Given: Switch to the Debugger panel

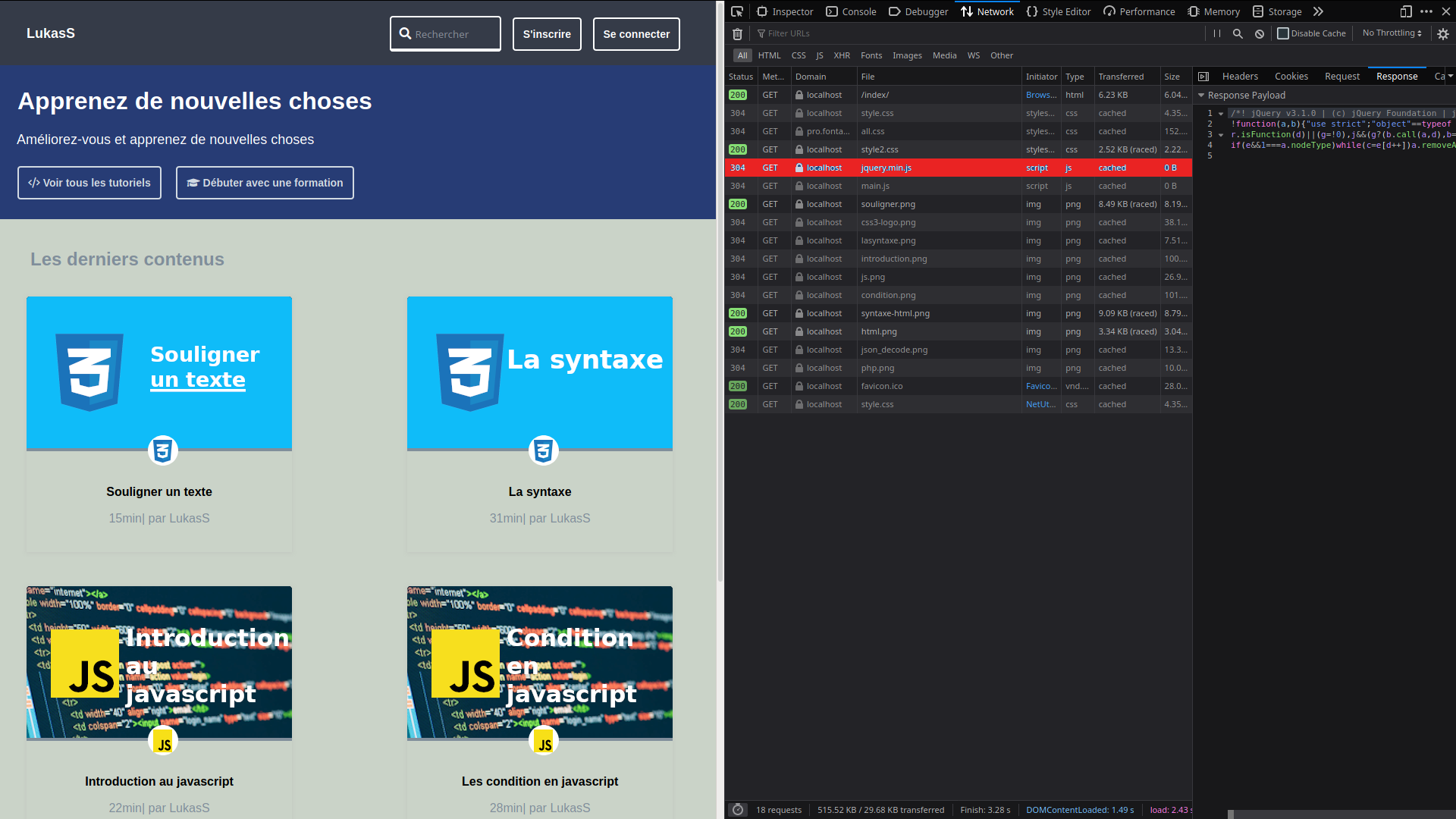Looking at the screenshot, I should pyautogui.click(x=918, y=11).
